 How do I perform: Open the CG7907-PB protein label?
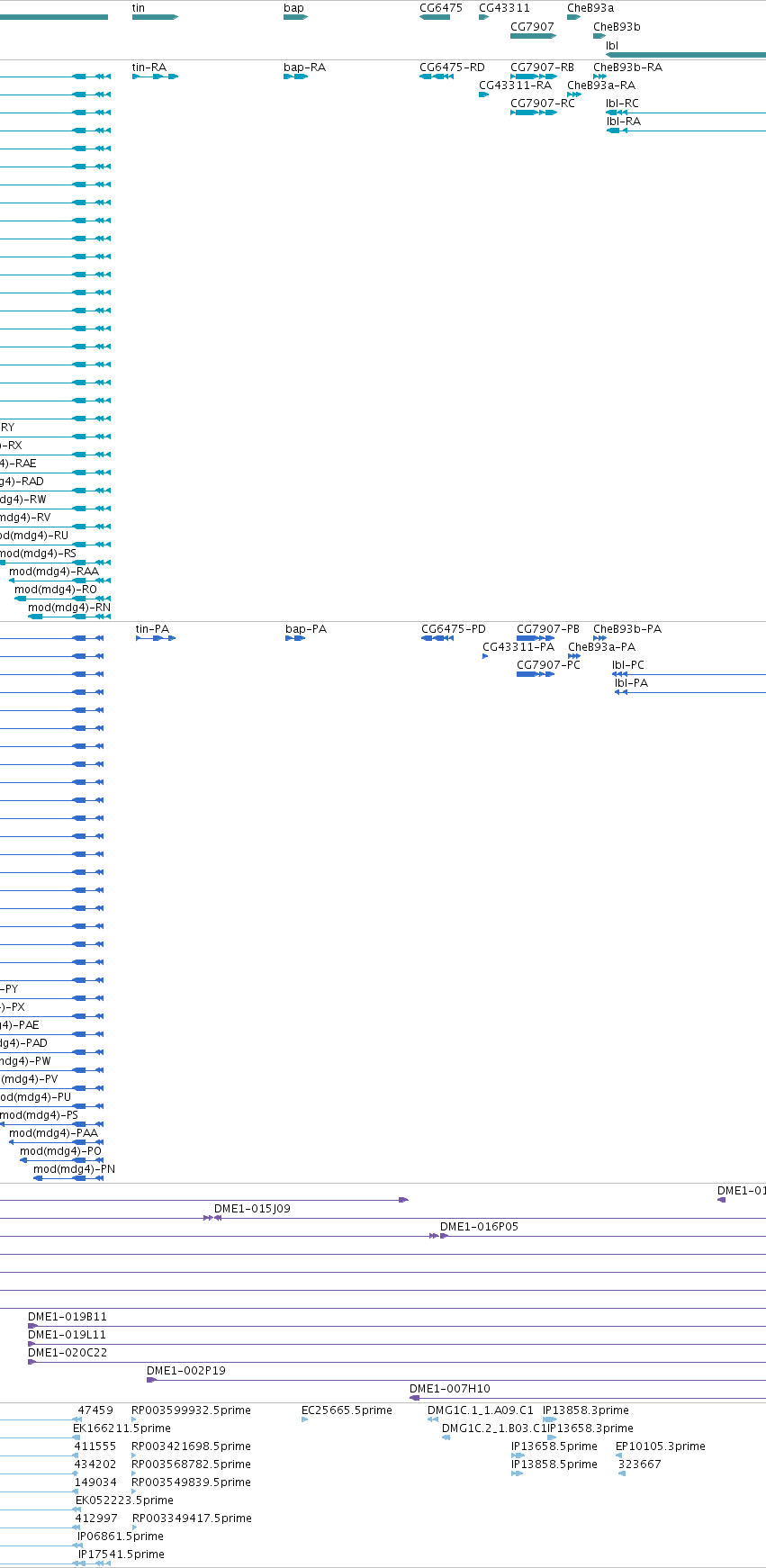[x=548, y=629]
